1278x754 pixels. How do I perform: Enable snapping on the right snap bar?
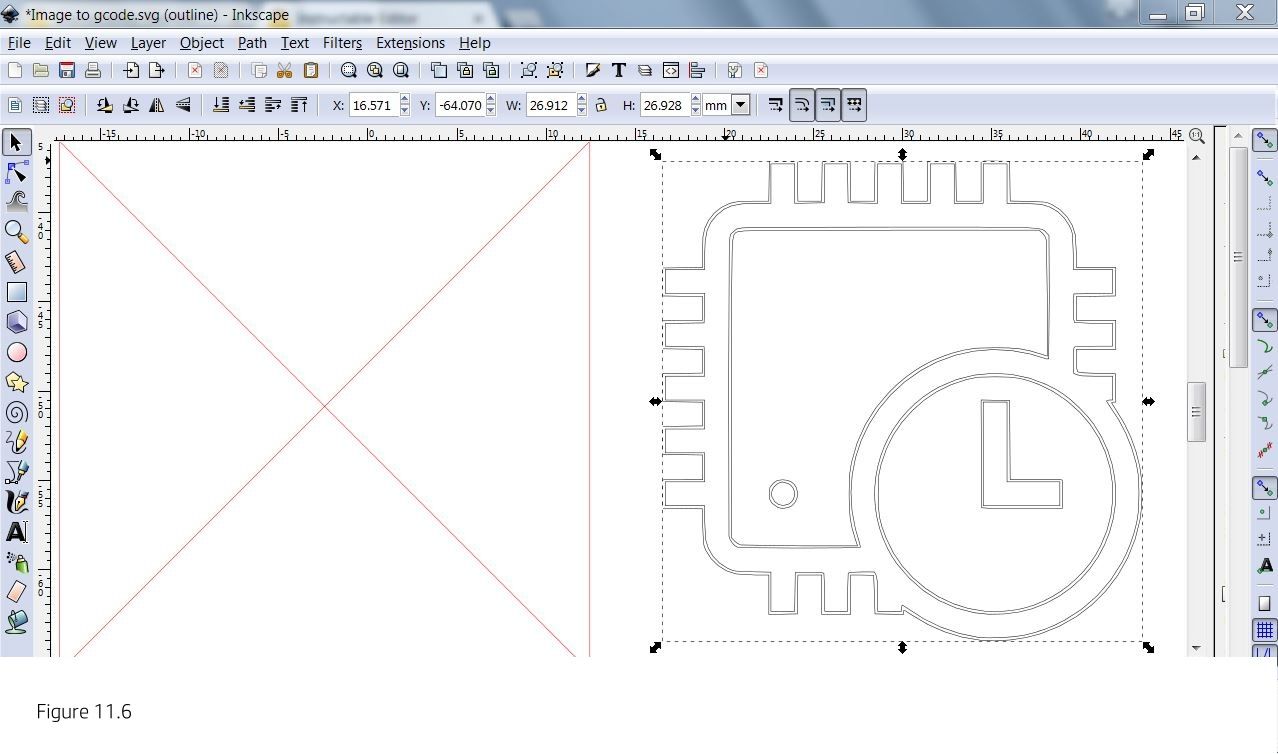[1264, 140]
